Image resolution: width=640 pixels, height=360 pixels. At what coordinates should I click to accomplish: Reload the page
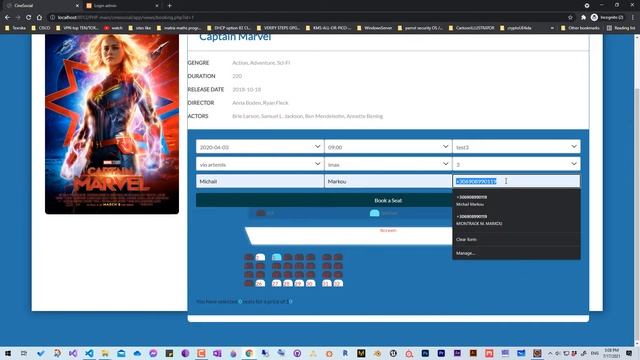(29, 18)
